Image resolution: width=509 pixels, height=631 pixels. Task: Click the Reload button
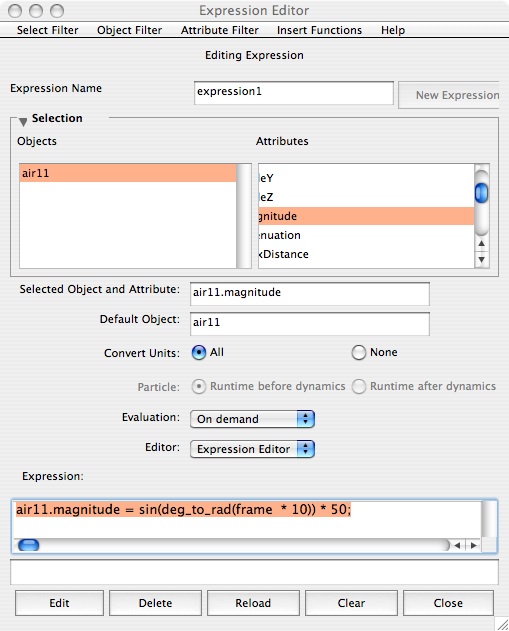253,603
